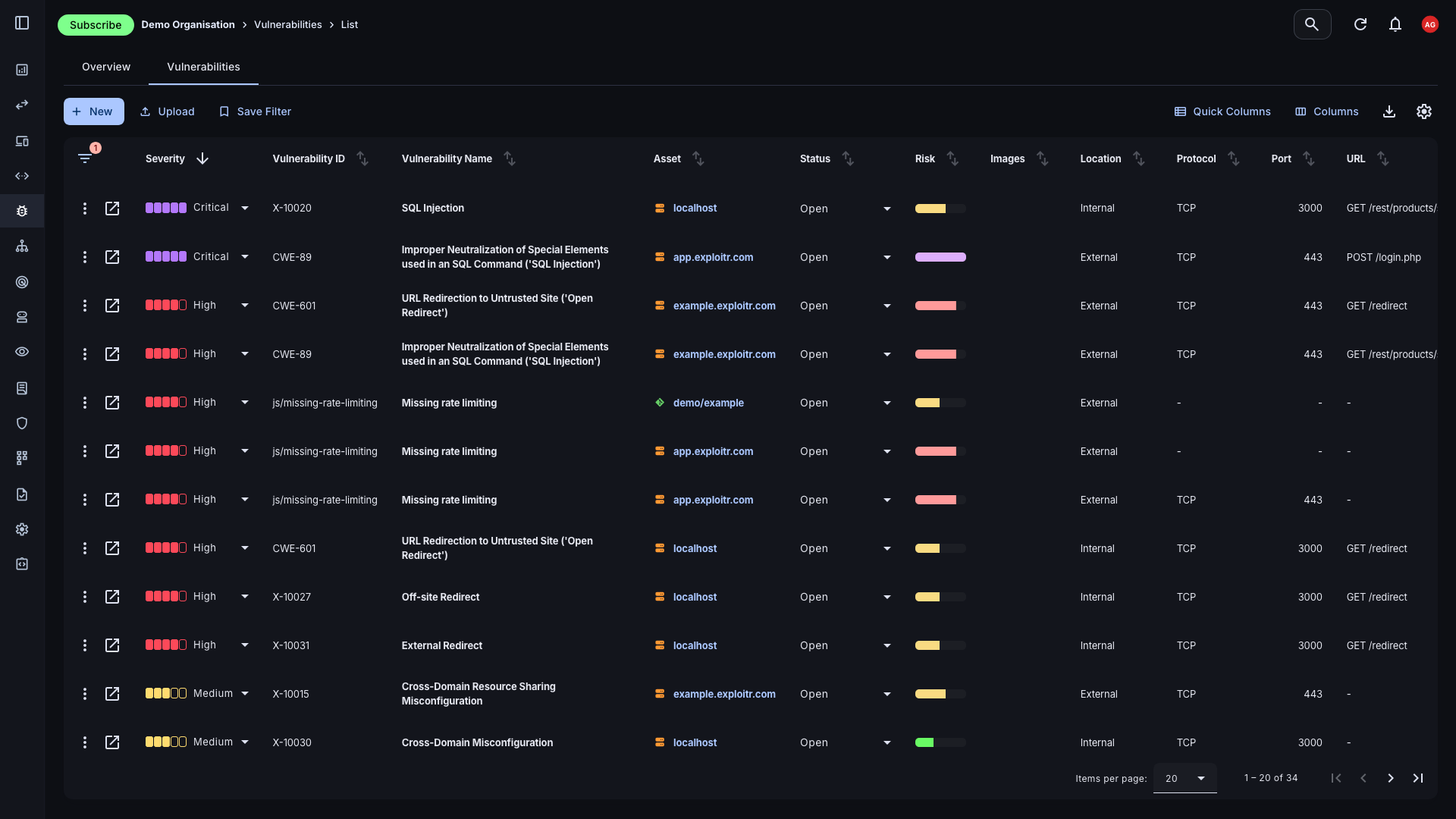Click the sitemap hierarchy icon in sidebar
This screenshot has width=1456, height=819.
tap(22, 246)
